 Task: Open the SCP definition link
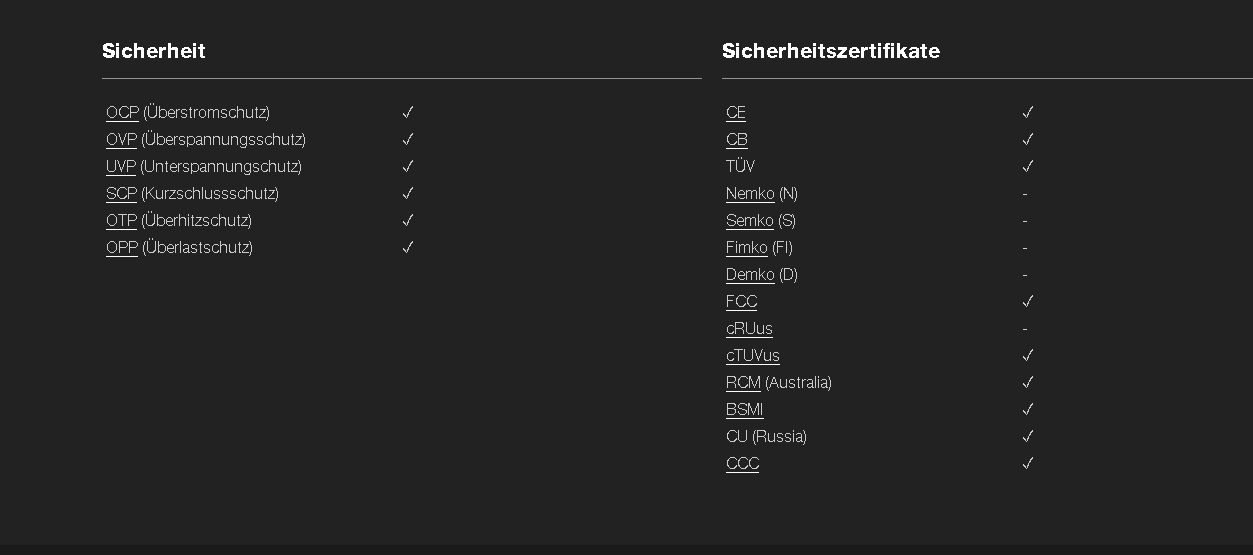click(121, 194)
